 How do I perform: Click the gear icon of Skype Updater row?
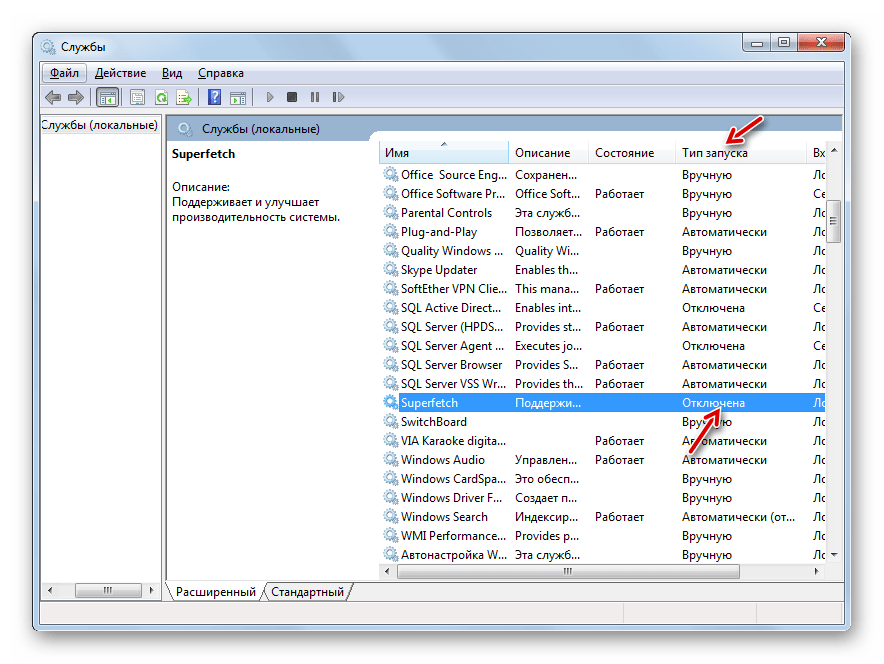click(x=391, y=269)
